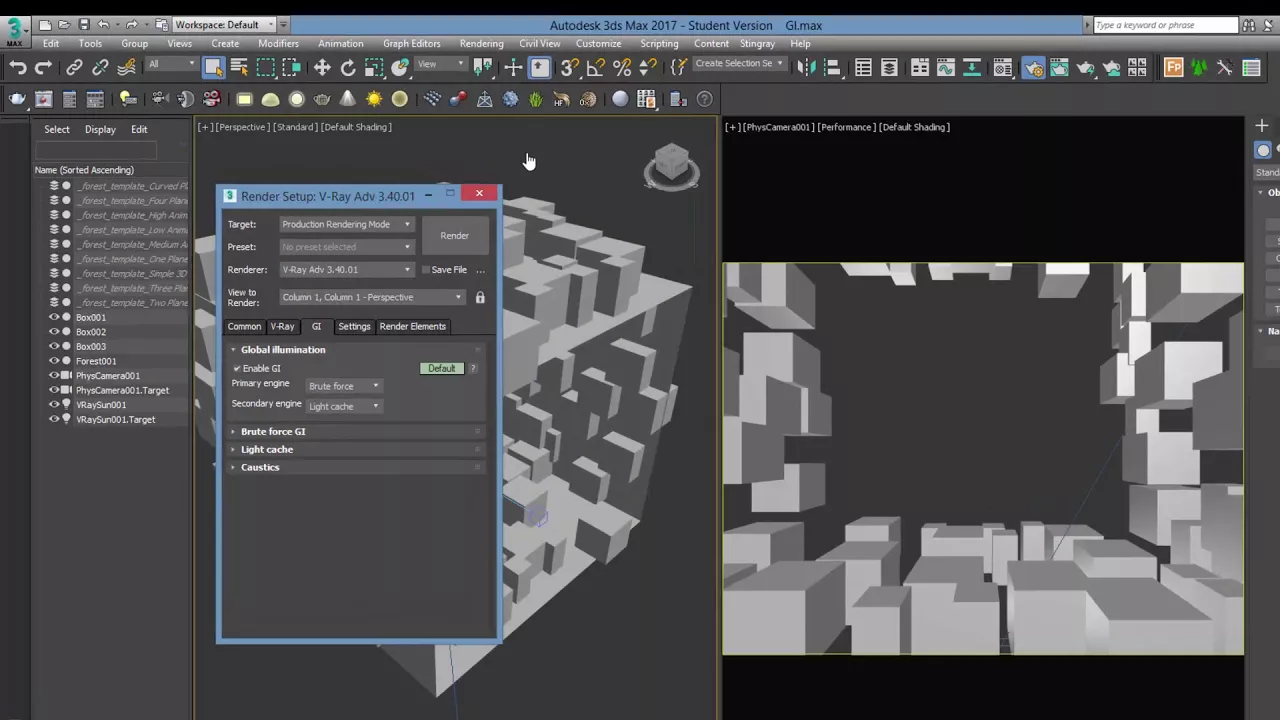1280x720 pixels.
Task: Open Select menu in Scene Explorer
Action: pyautogui.click(x=57, y=130)
